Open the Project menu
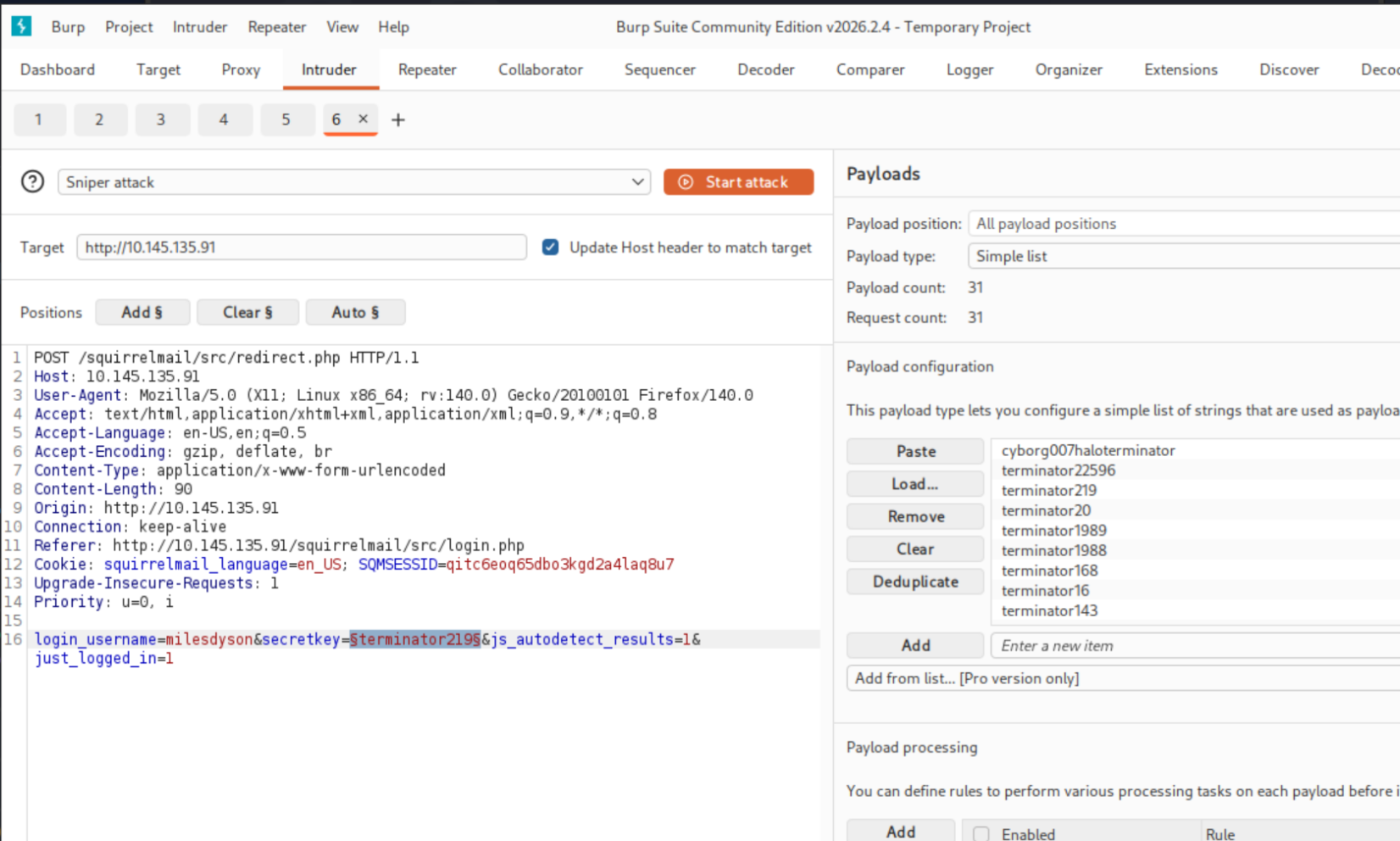Screen dimensions: 1400x841 [129, 27]
